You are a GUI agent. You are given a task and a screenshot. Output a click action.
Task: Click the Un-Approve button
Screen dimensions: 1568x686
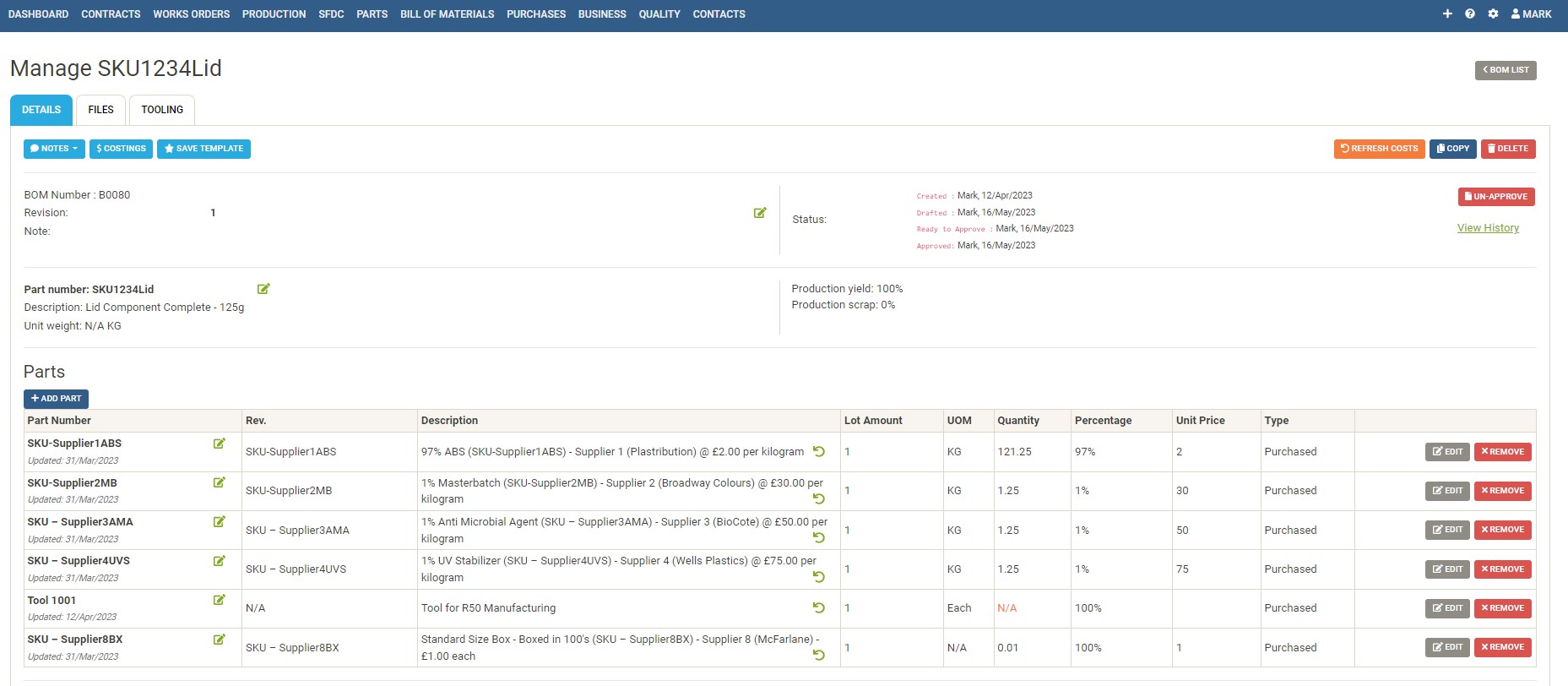pyautogui.click(x=1495, y=197)
